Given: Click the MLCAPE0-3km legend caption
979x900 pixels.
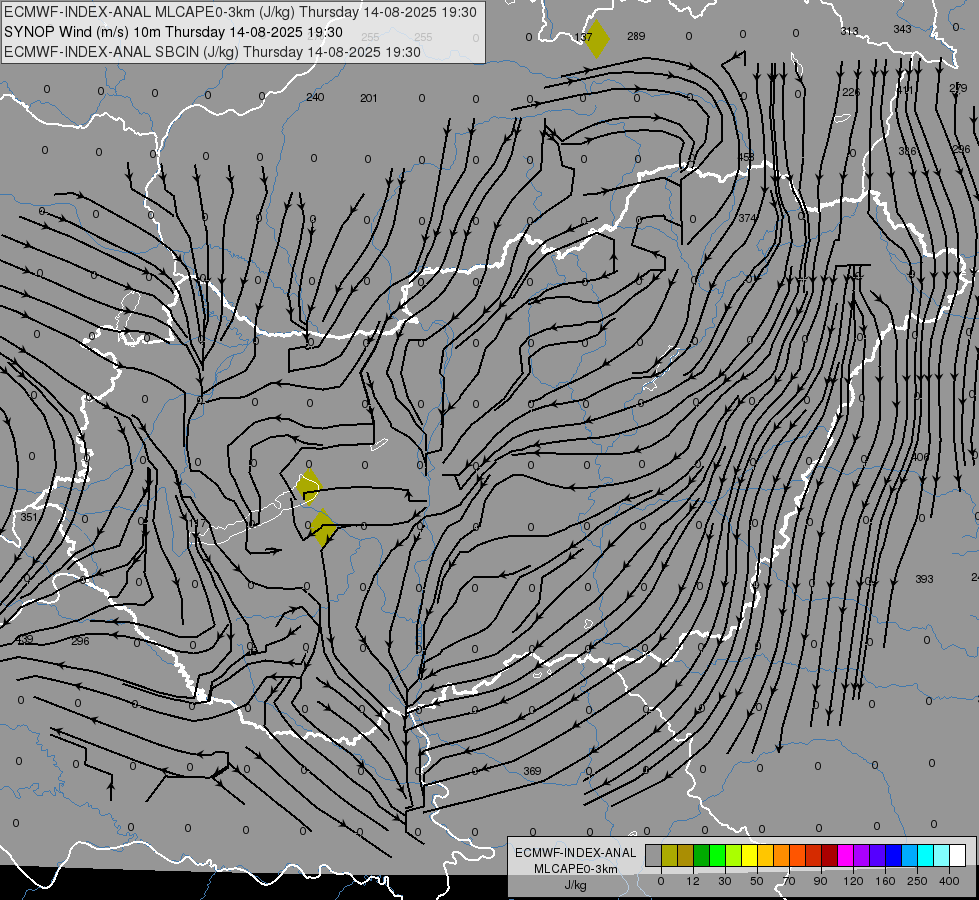Looking at the screenshot, I should (576, 869).
